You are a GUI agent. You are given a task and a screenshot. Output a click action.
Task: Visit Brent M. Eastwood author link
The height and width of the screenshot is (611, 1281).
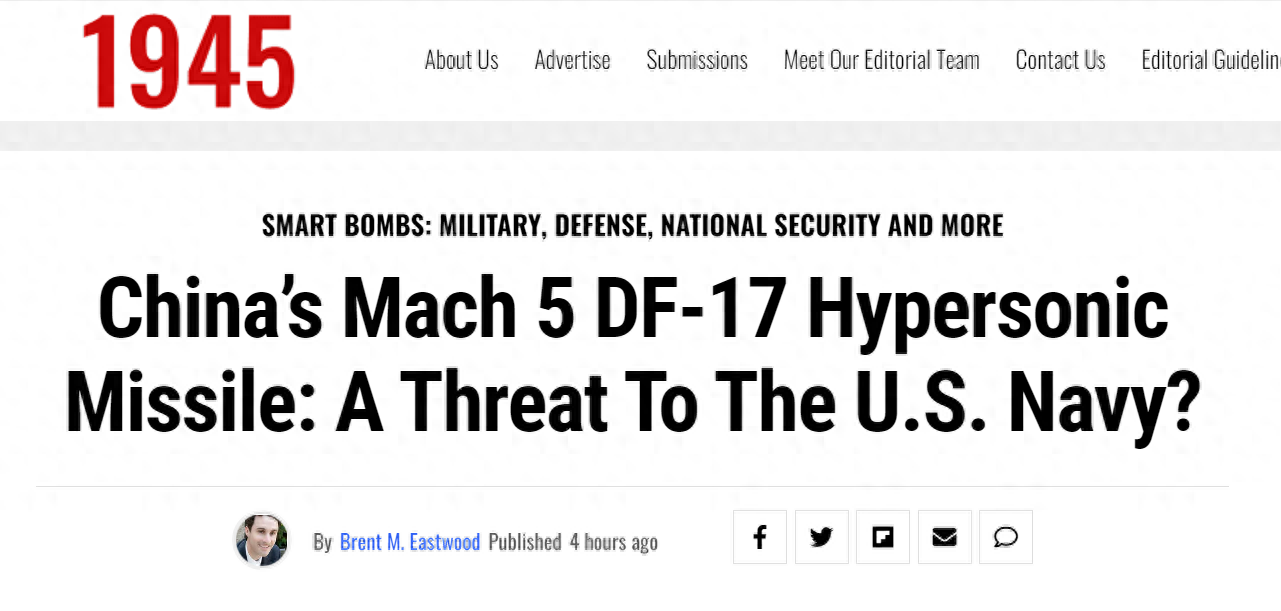(x=410, y=542)
